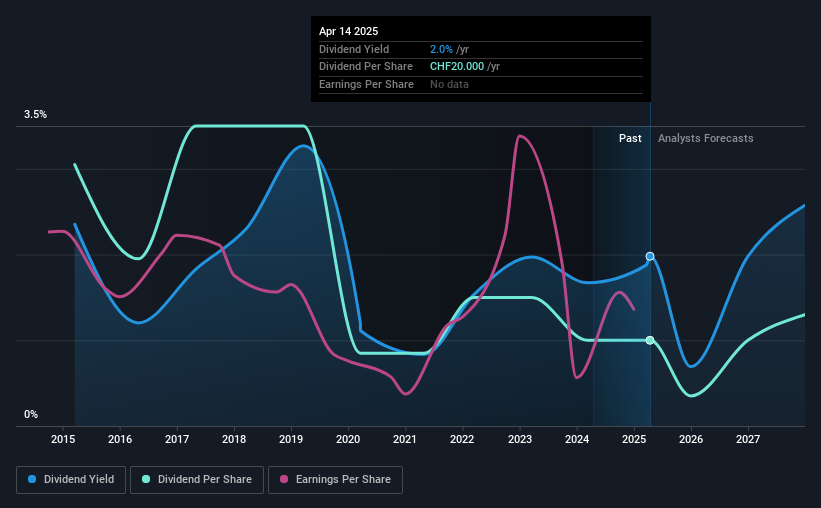821x508 pixels.
Task: Click the CHF20.000 dividend per share value
Action: click(x=457, y=67)
